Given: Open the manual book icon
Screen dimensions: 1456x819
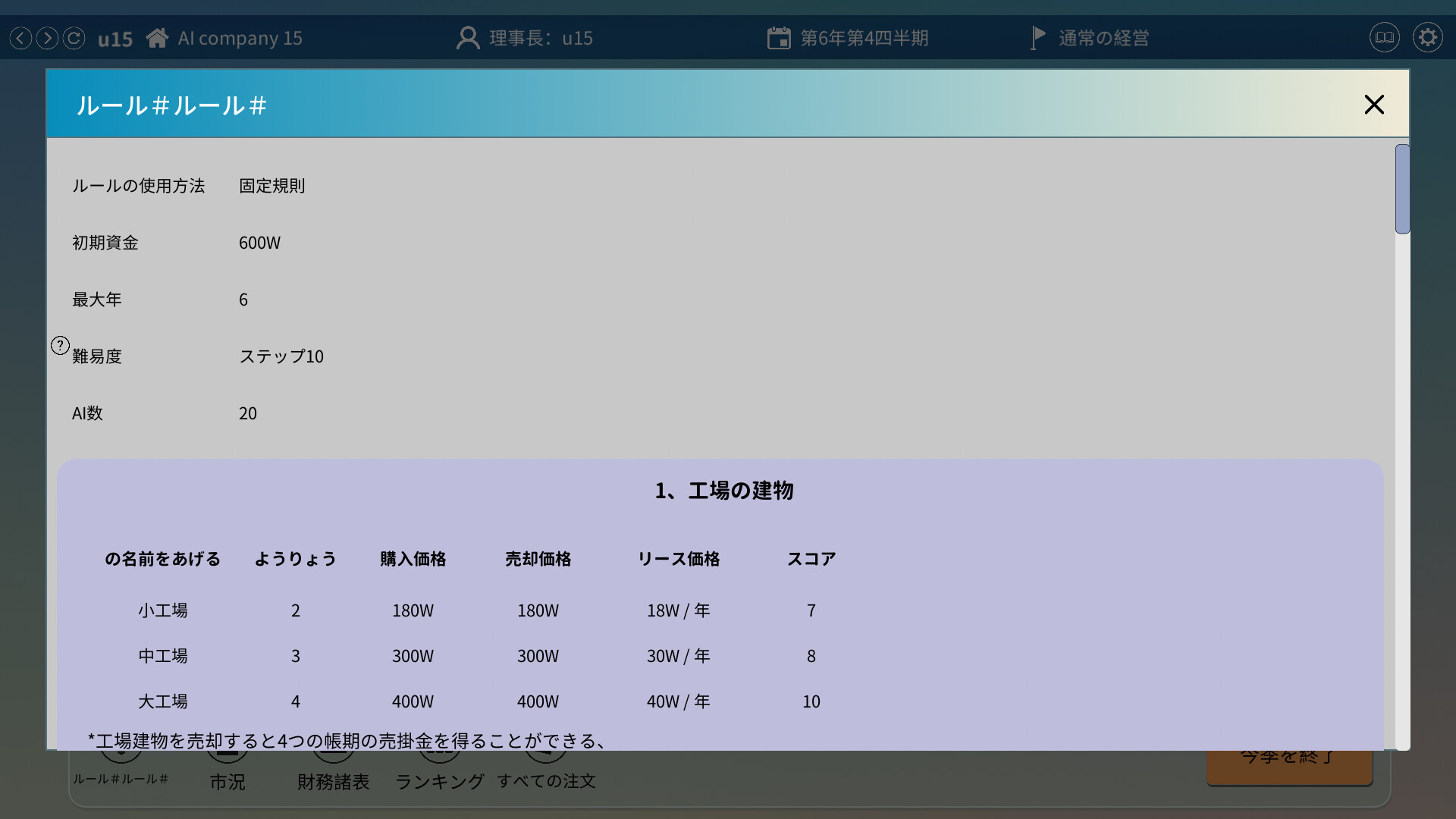Looking at the screenshot, I should [1384, 37].
